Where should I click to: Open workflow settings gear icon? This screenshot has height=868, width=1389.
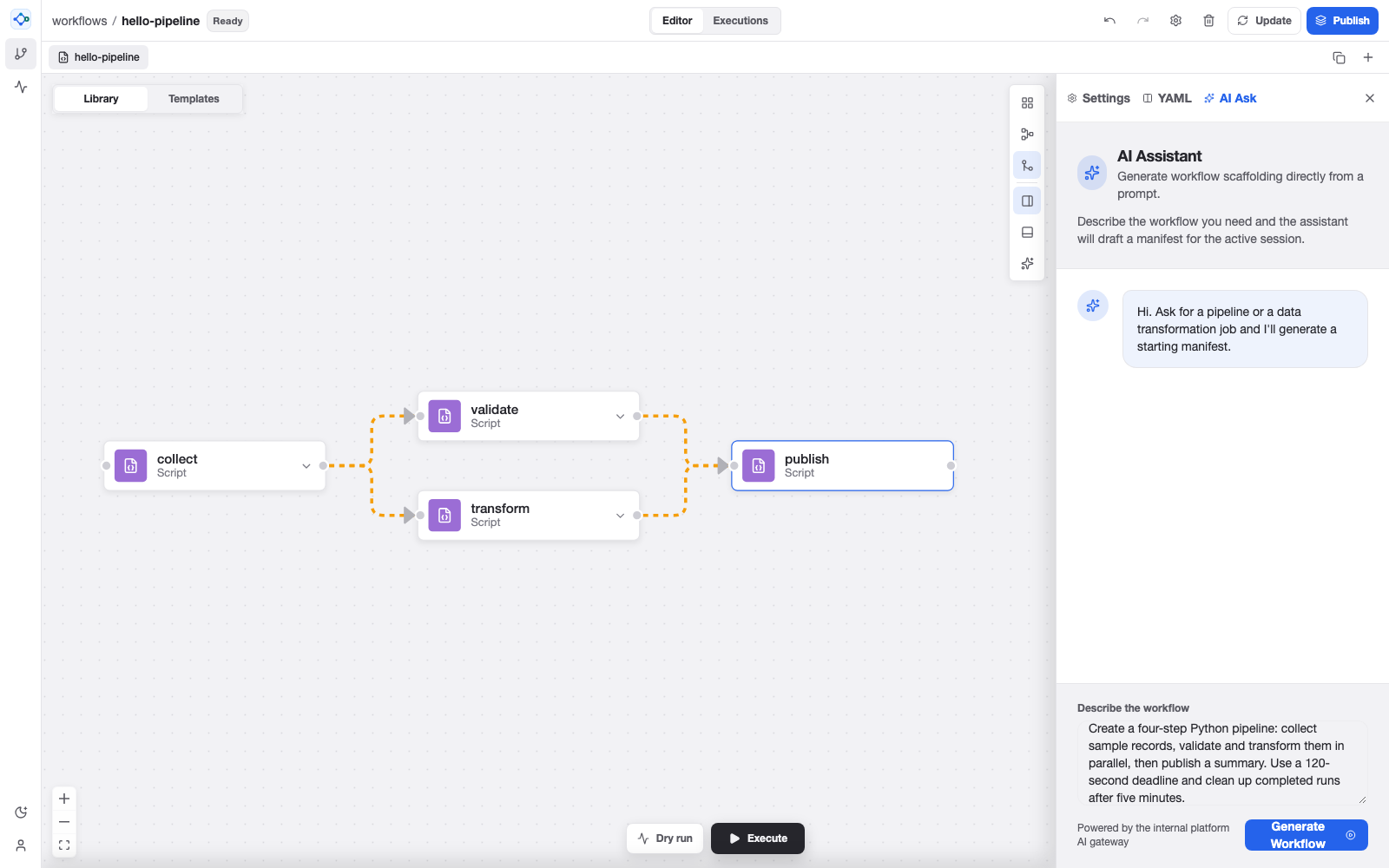pyautogui.click(x=1175, y=21)
